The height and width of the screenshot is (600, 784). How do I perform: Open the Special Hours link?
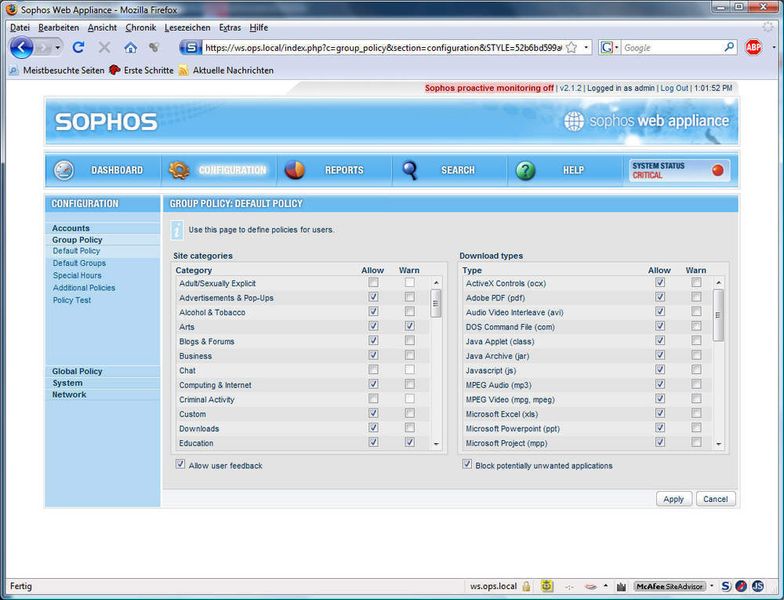[77, 276]
